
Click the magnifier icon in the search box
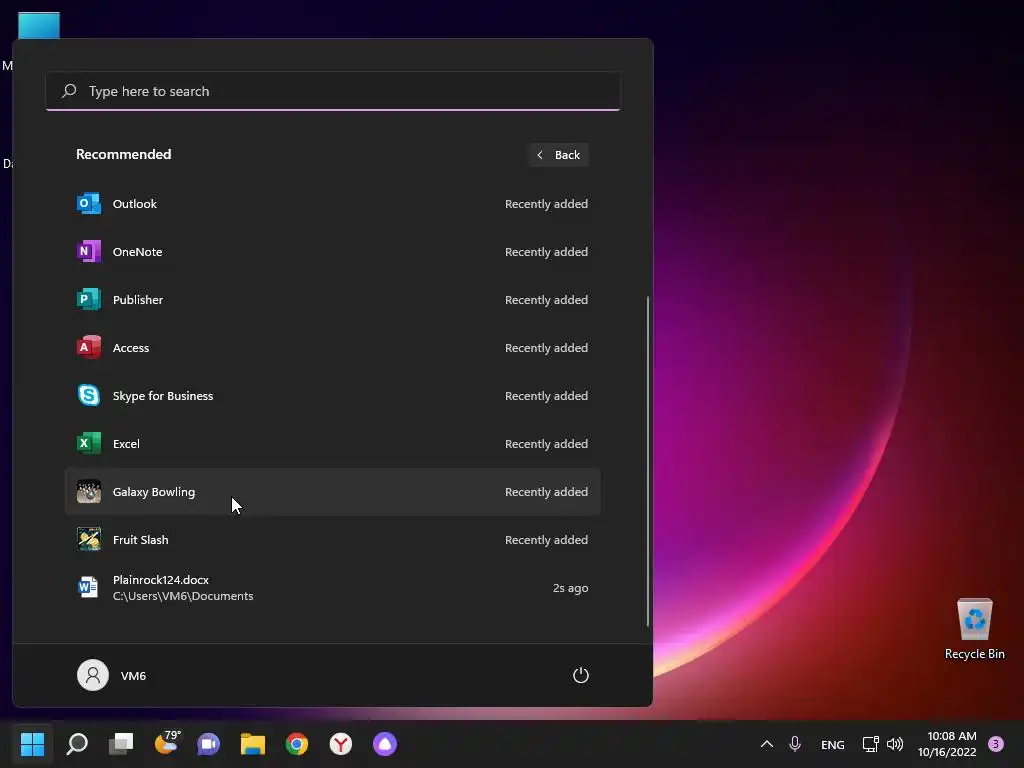click(x=69, y=91)
